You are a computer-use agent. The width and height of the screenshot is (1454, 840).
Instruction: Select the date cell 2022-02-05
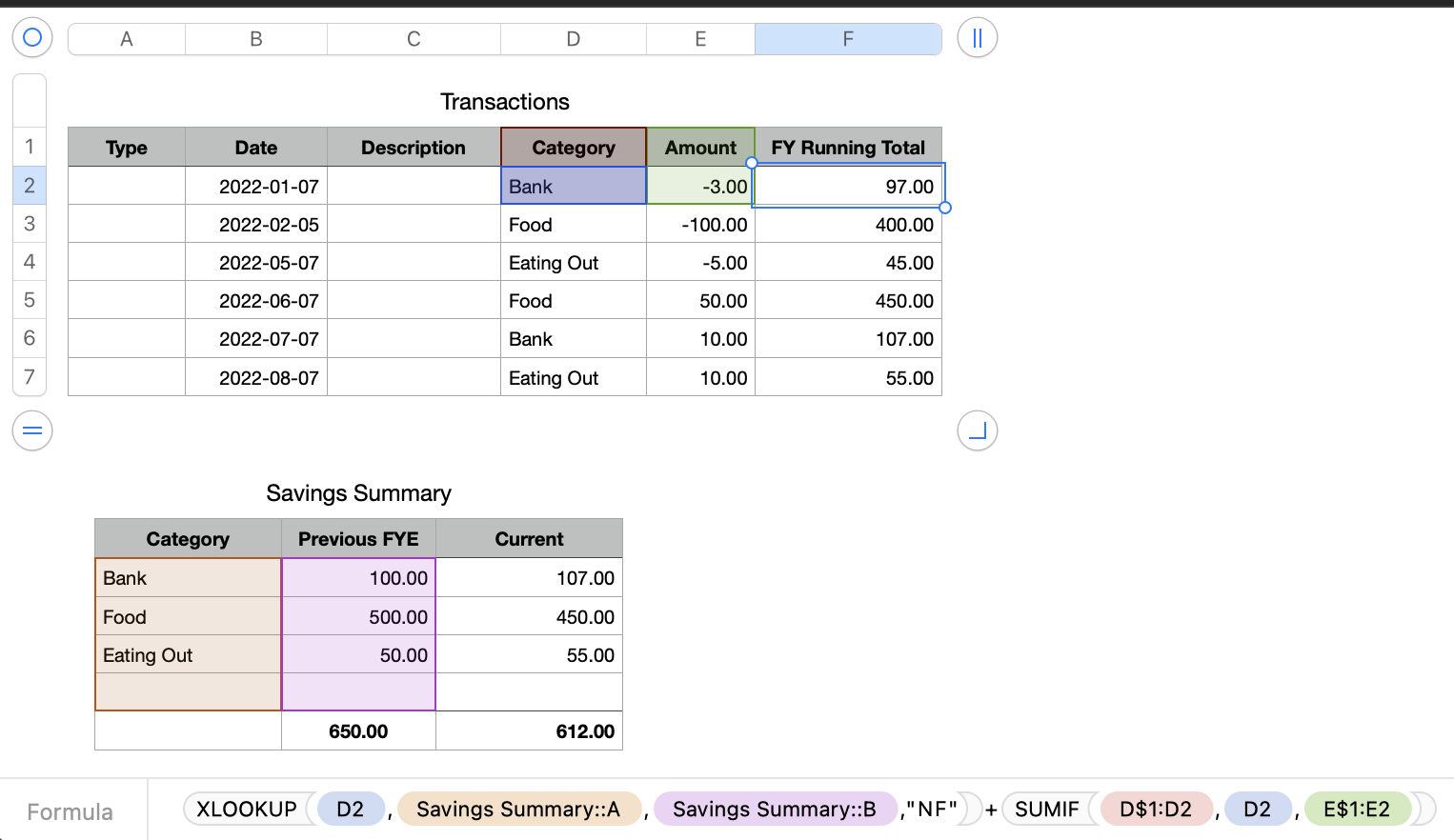point(256,224)
